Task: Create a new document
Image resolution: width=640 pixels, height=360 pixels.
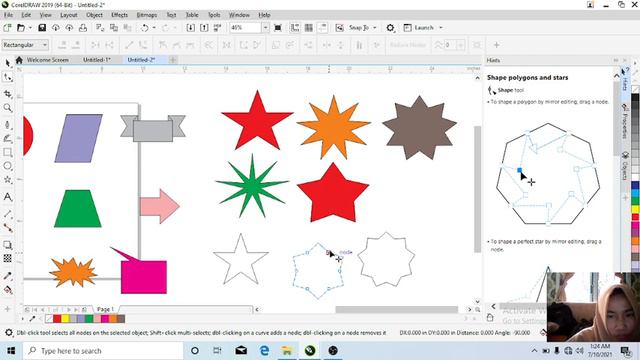Action: coord(7,28)
